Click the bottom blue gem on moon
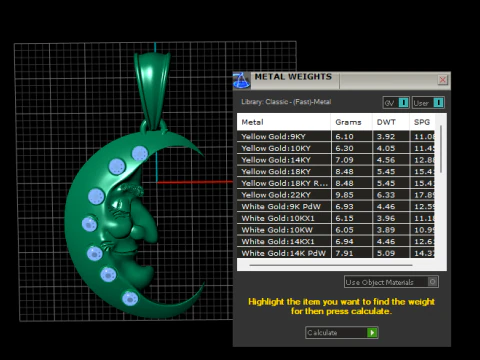This screenshot has width=480, height=360. (130, 298)
